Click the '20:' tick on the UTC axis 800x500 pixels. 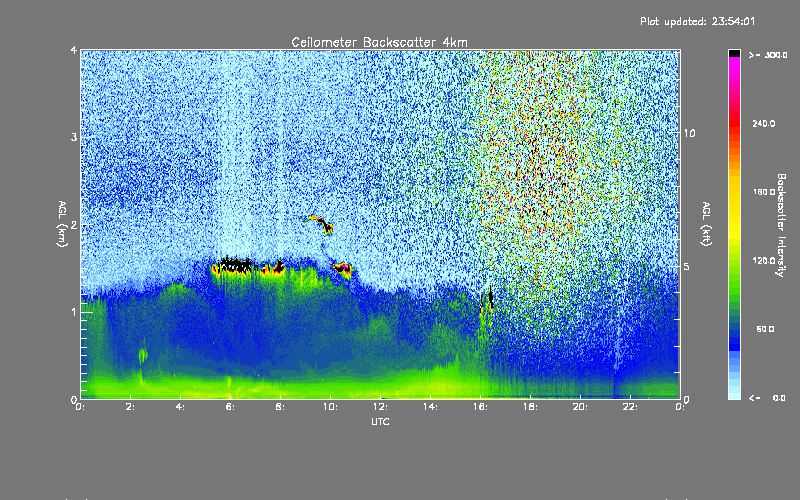(x=580, y=407)
